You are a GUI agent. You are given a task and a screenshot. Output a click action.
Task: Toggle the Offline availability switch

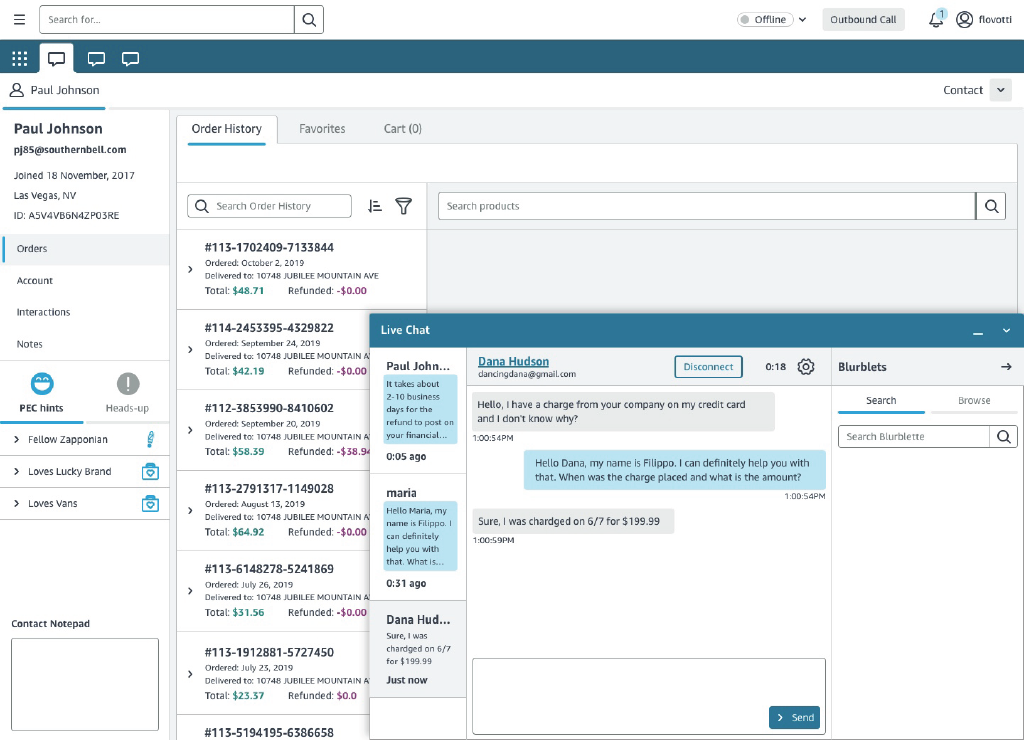click(x=746, y=20)
